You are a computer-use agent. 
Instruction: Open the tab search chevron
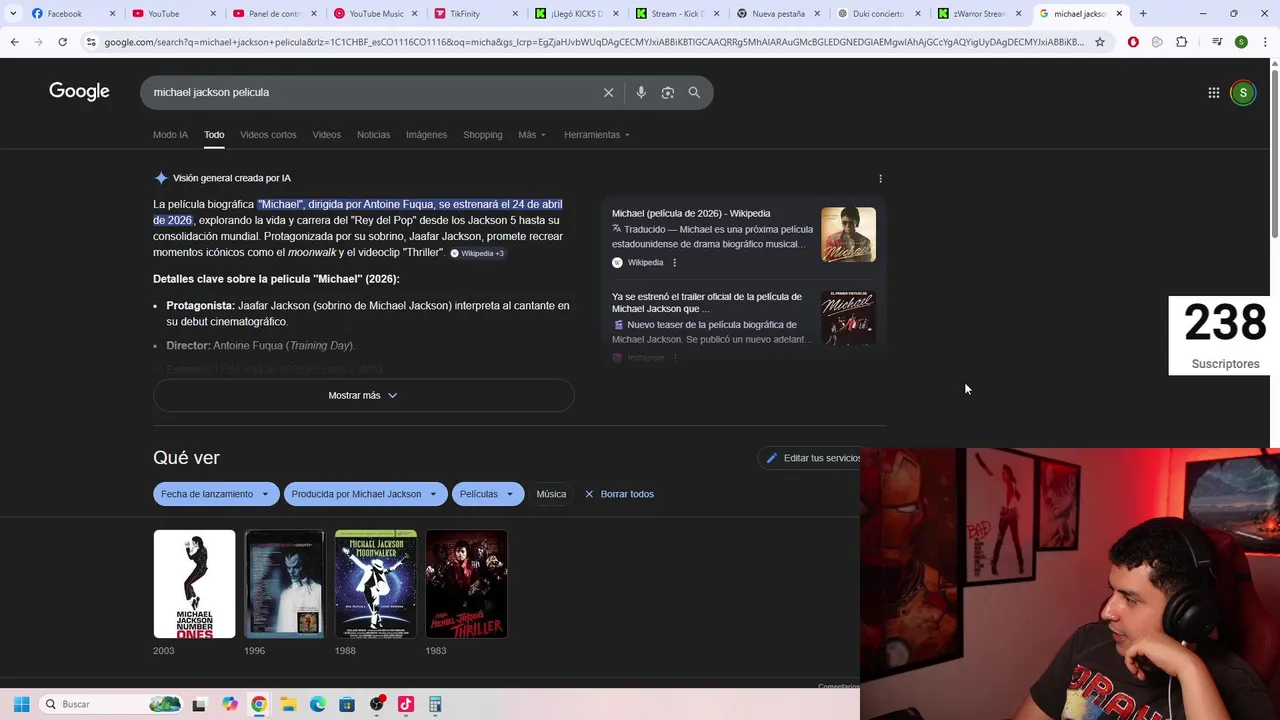pos(12,14)
